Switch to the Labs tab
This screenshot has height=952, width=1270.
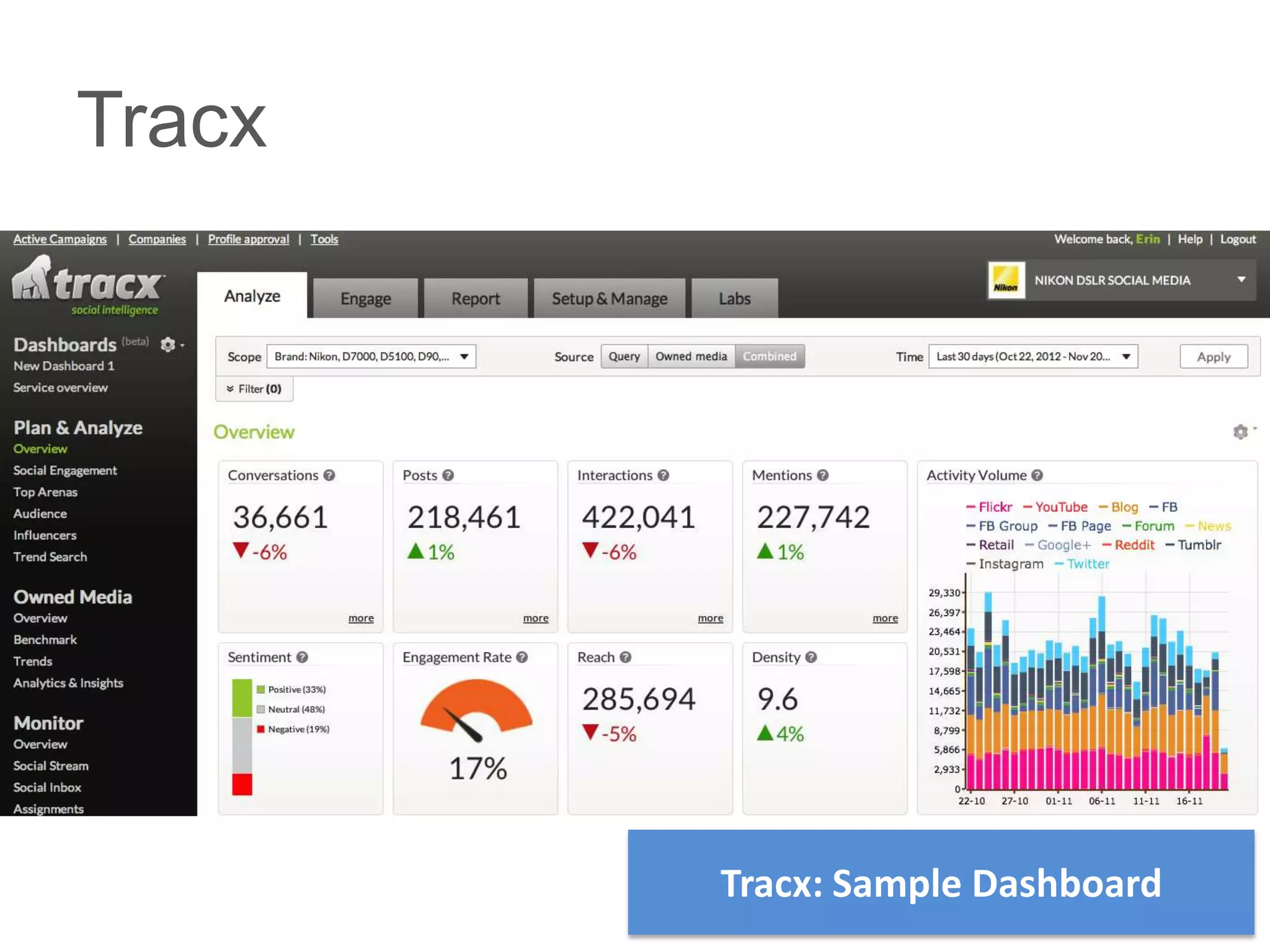(x=734, y=299)
